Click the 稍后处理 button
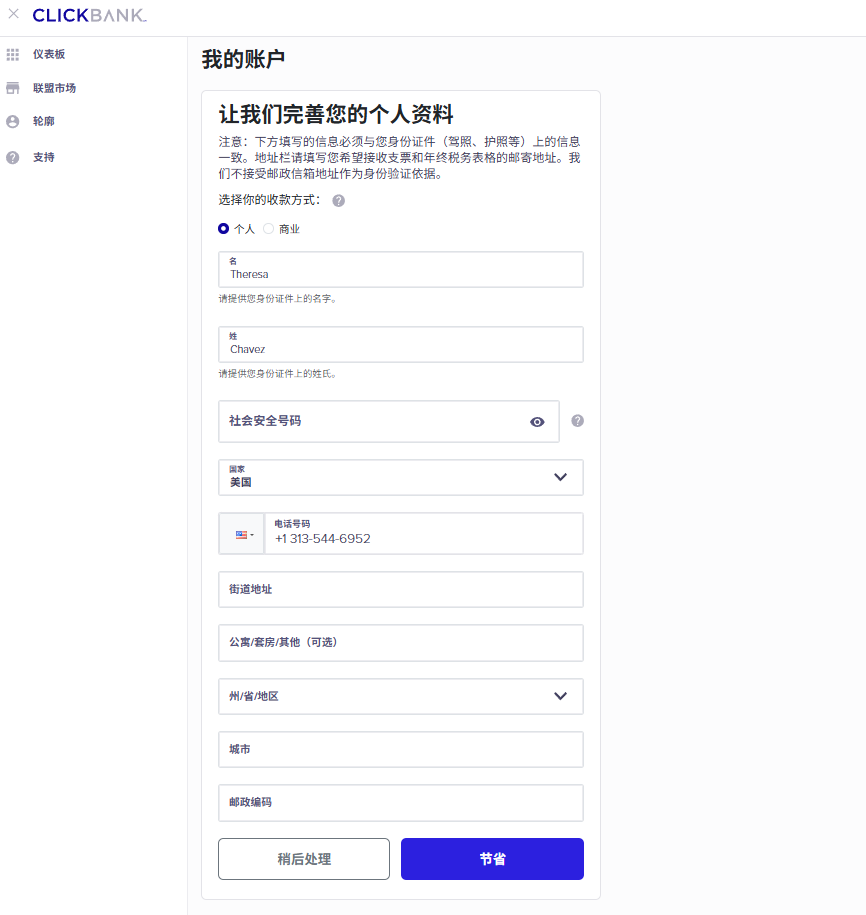 [304, 858]
